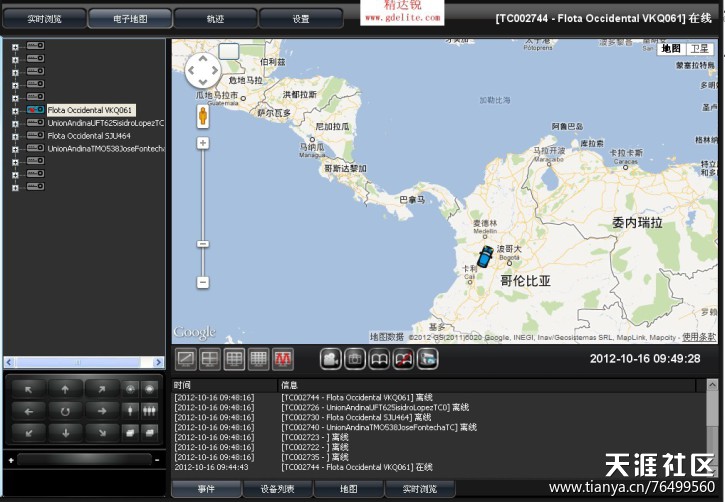Open the 设置 settings tab
The height and width of the screenshot is (502, 725).
(x=301, y=19)
